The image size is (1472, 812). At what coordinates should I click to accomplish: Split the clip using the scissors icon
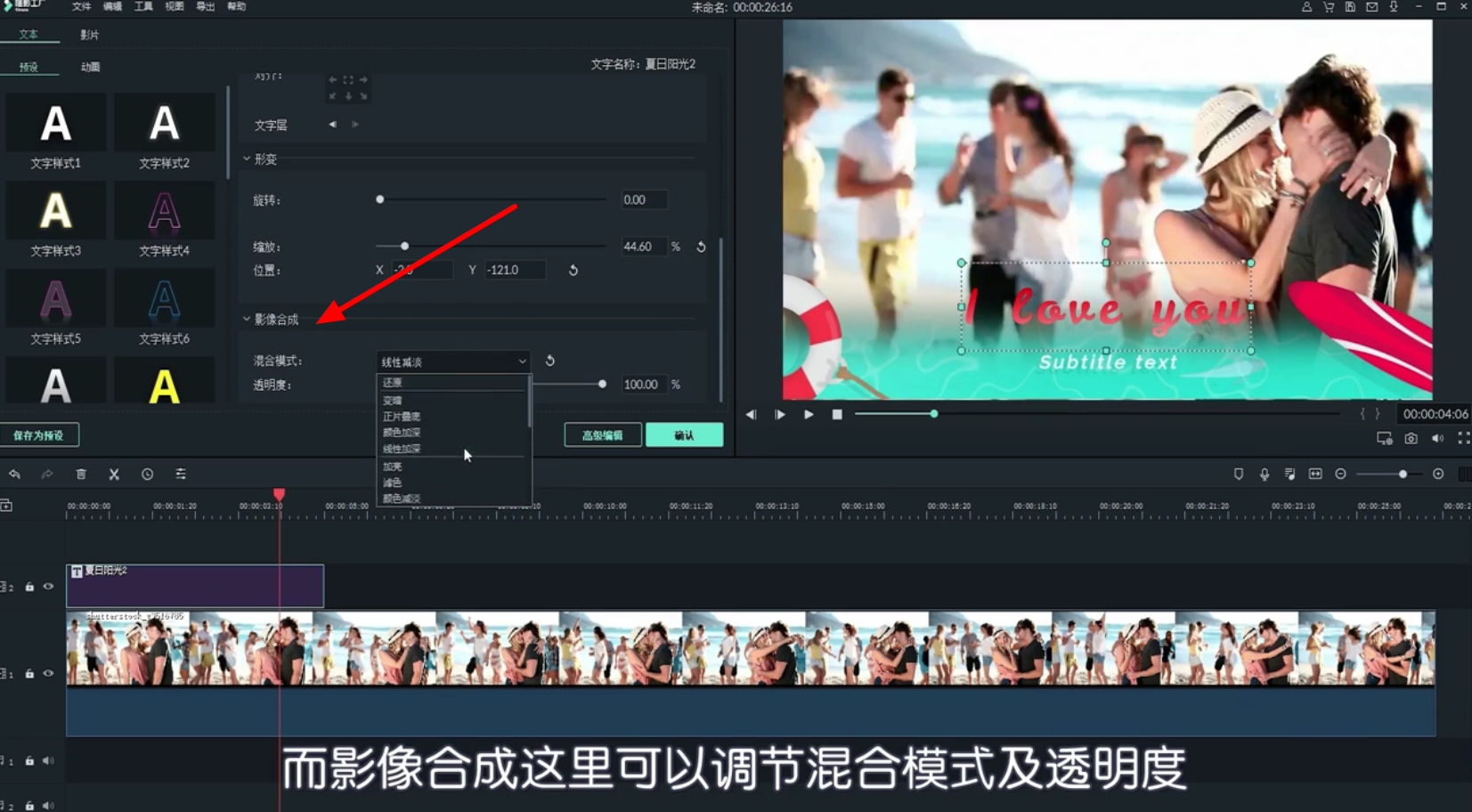114,475
